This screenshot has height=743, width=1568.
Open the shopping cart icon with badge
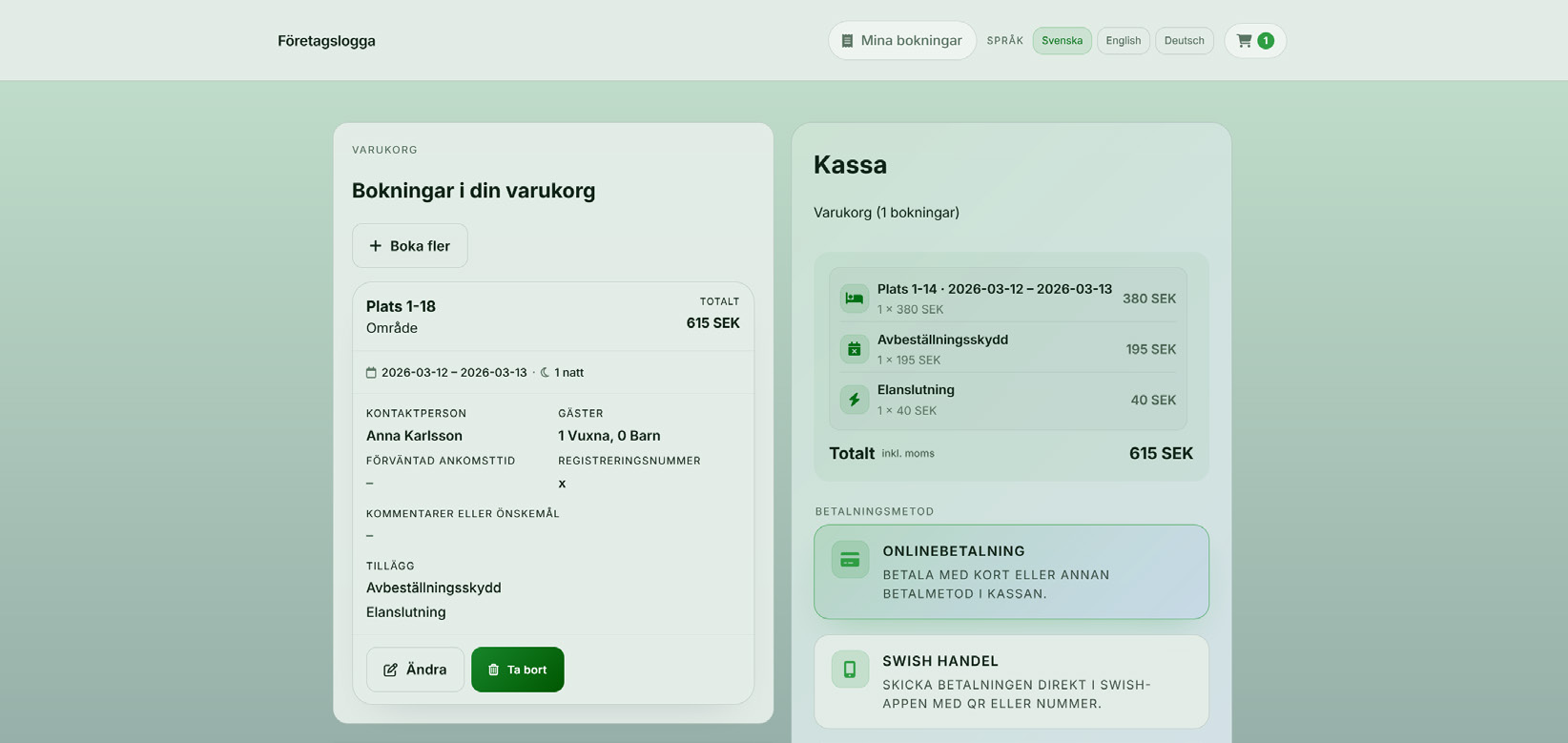pos(1254,40)
